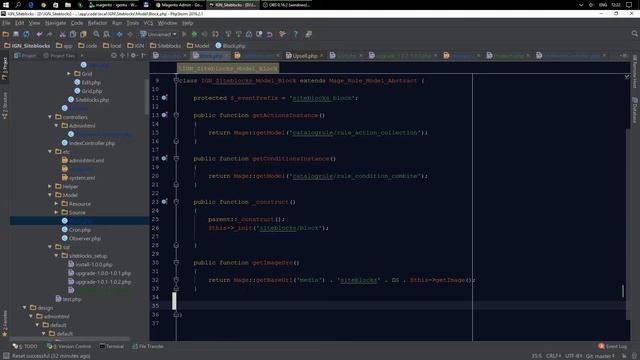Expand the Resource folder
The height and width of the screenshot is (360, 640).
click(x=56, y=204)
